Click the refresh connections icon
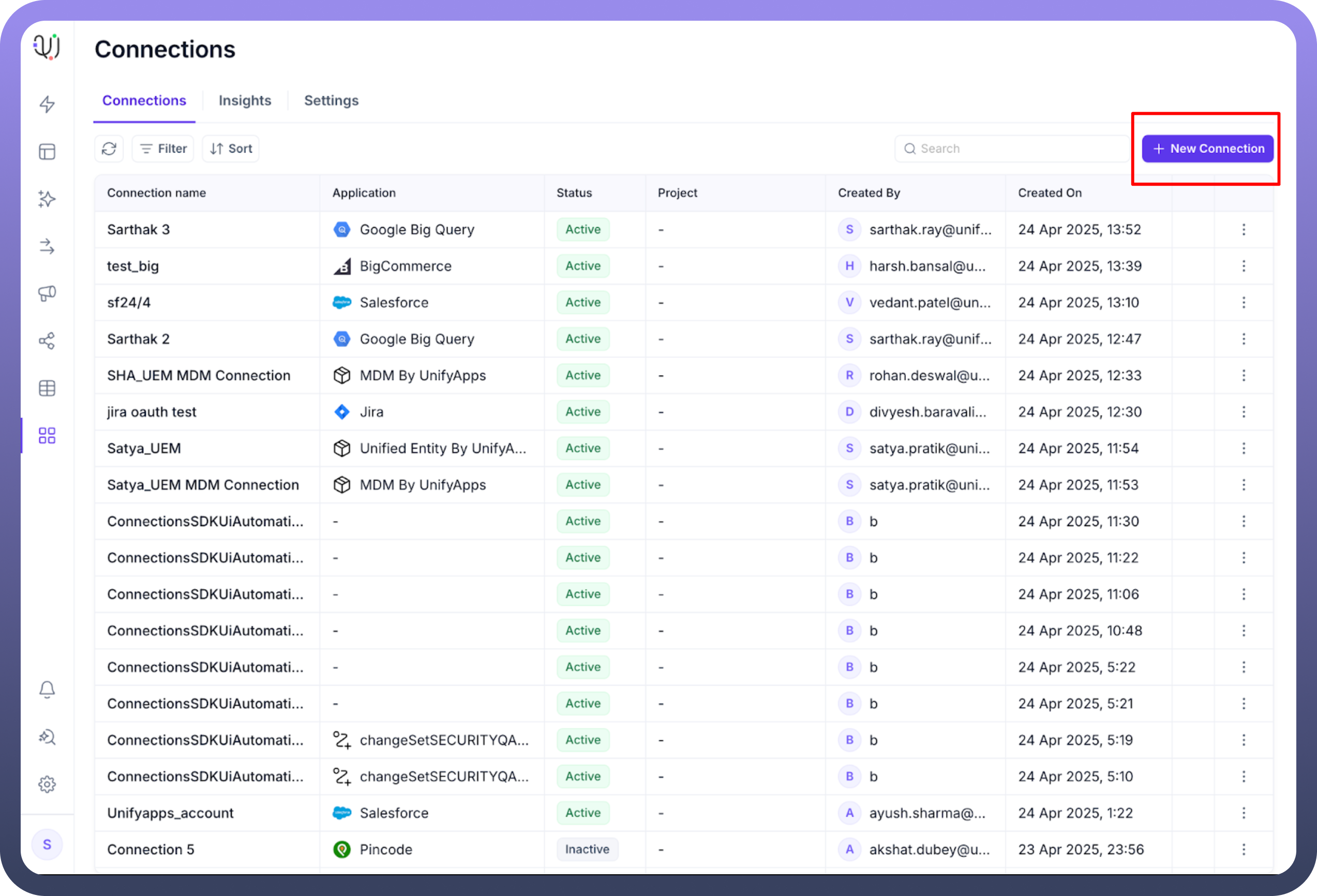Screen dimensions: 1317x896 coord(109,148)
